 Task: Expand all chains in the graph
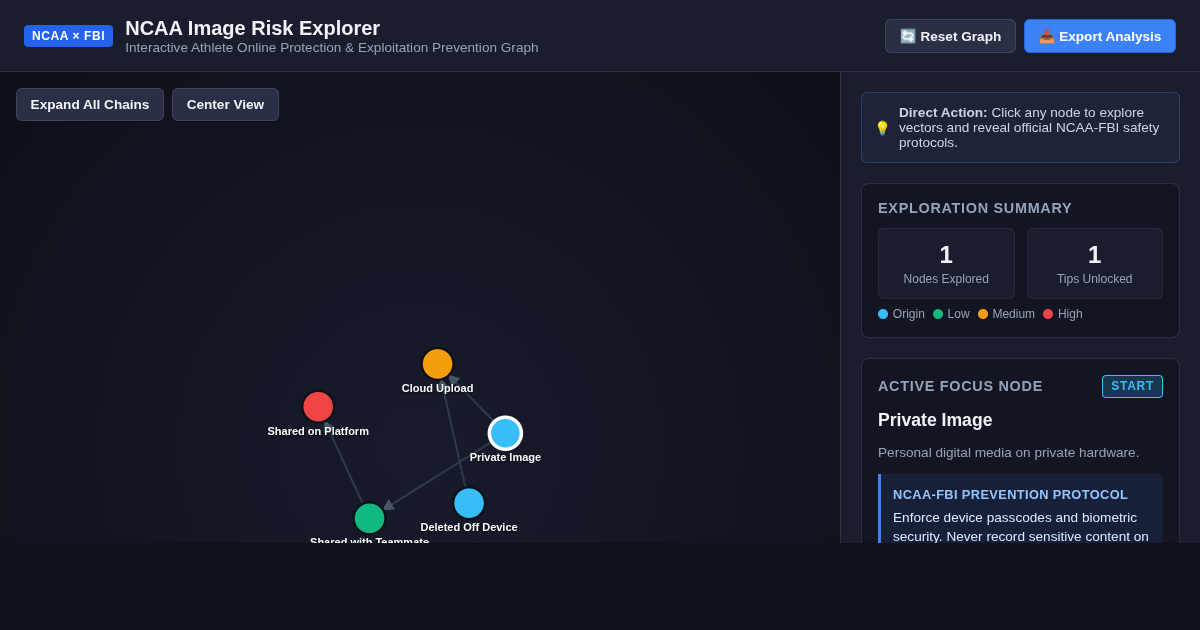pyautogui.click(x=90, y=104)
